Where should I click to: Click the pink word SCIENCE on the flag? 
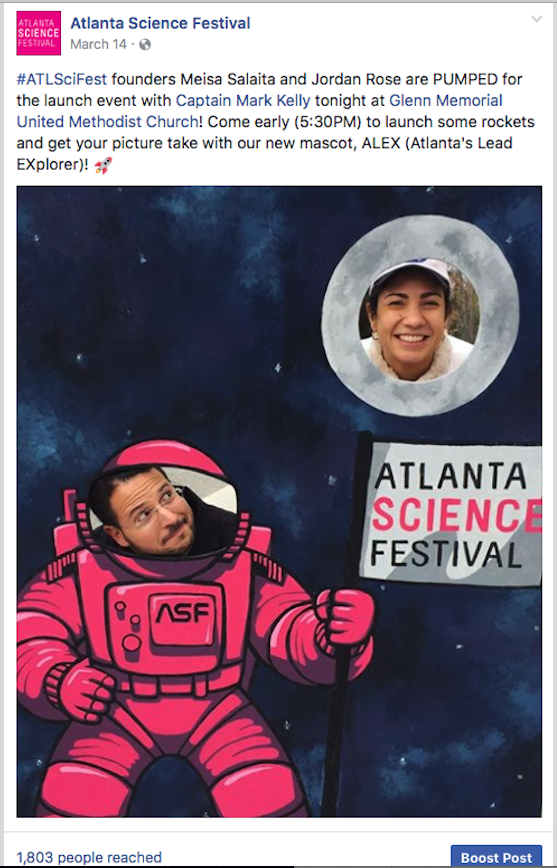coord(457,515)
